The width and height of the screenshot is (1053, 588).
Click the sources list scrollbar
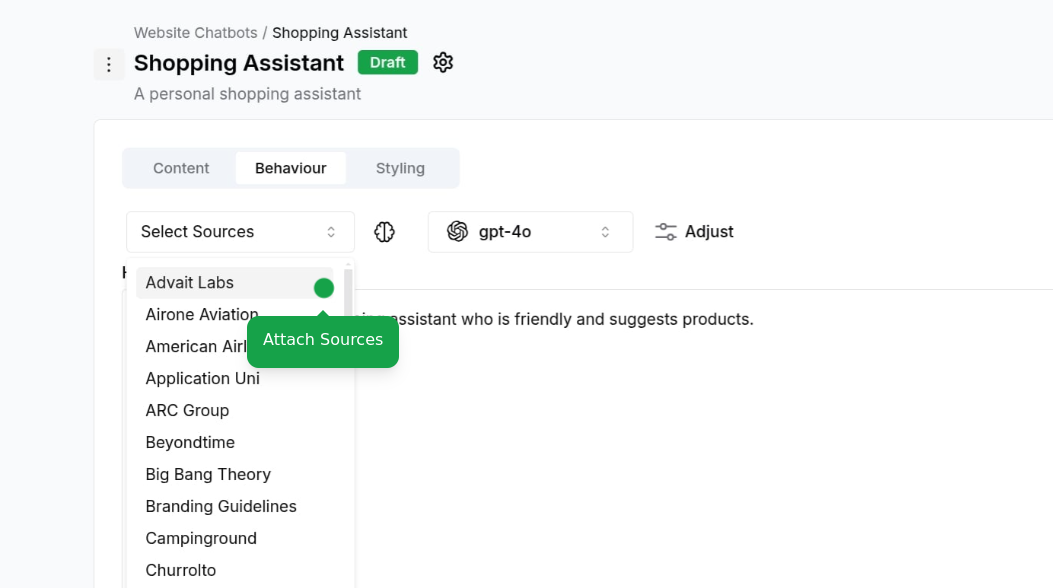(348, 293)
